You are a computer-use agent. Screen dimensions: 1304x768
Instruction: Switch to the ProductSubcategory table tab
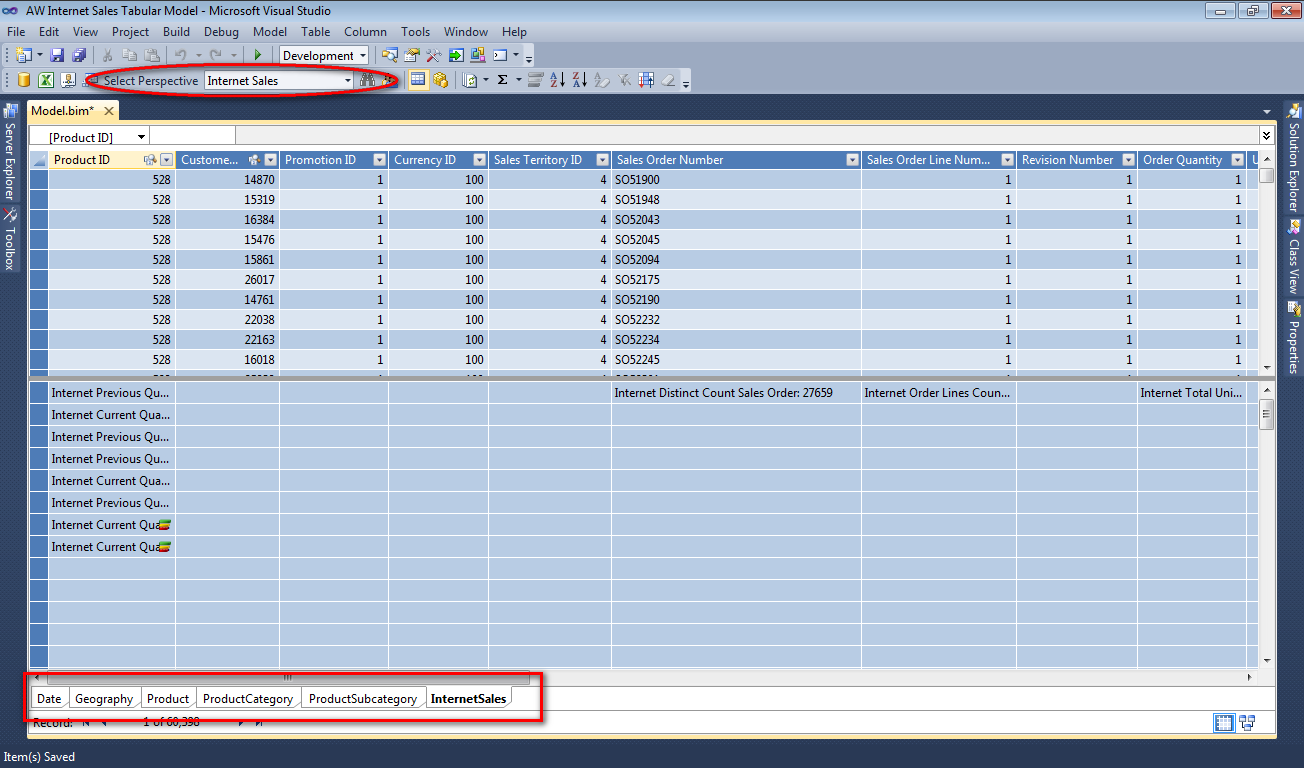(x=363, y=699)
